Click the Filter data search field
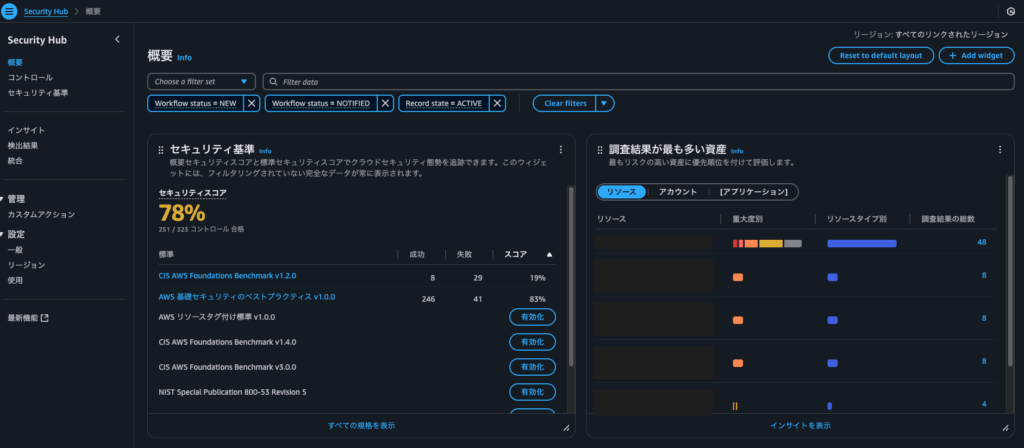 [x=638, y=82]
